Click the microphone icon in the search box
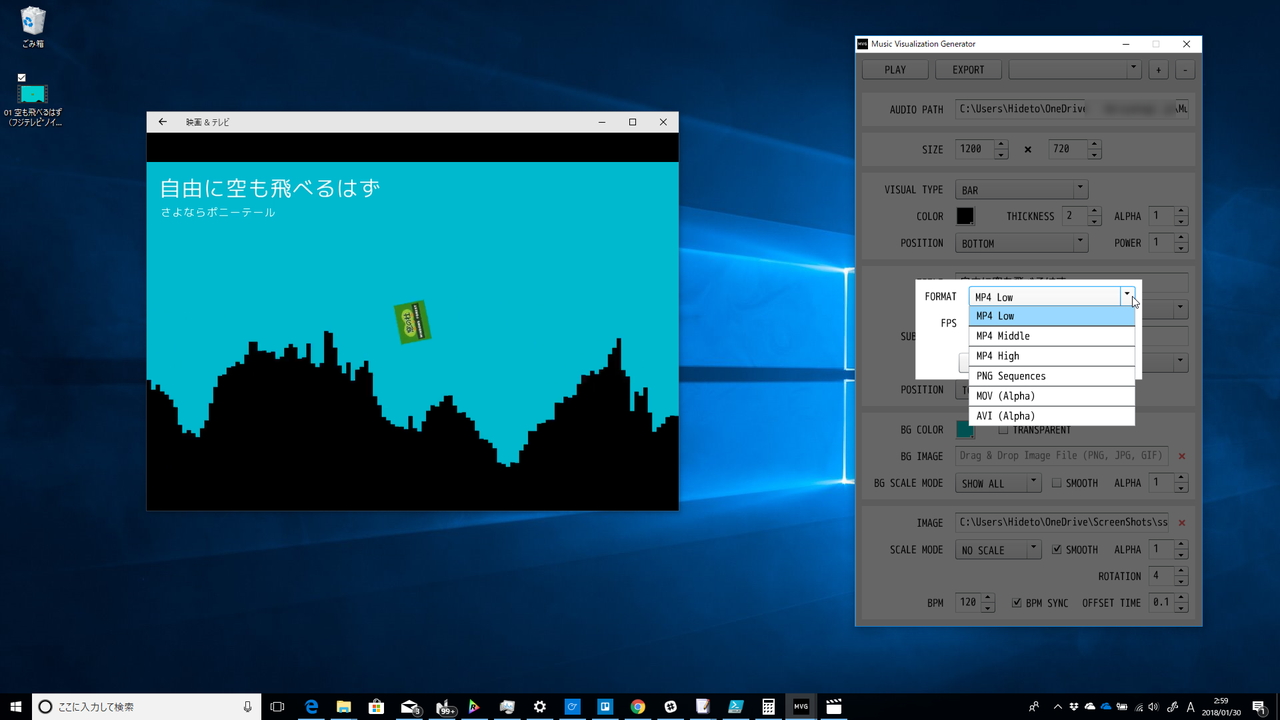Viewport: 1280px width, 720px height. [x=247, y=706]
